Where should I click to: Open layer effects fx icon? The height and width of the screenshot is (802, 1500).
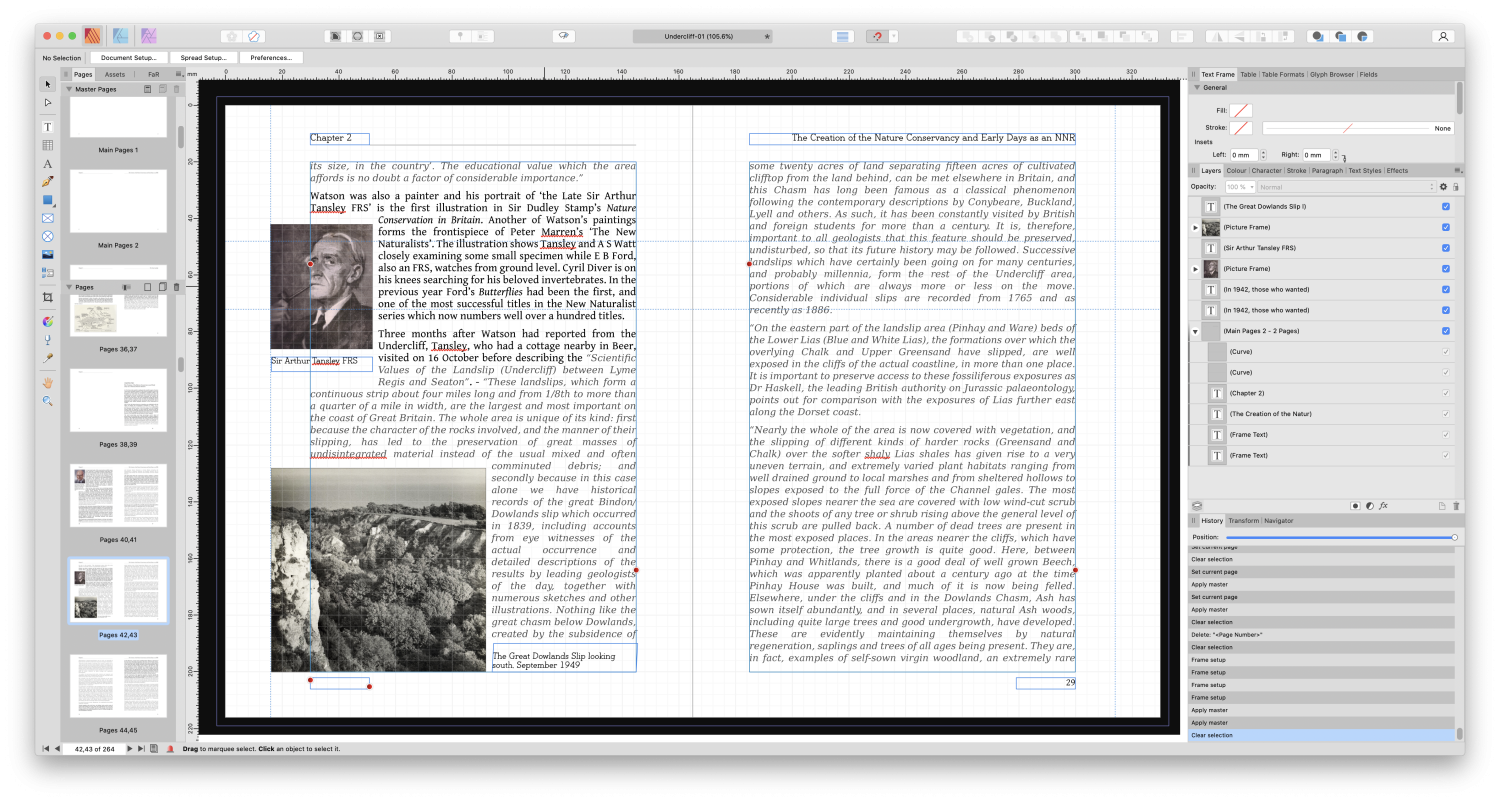click(x=1383, y=506)
